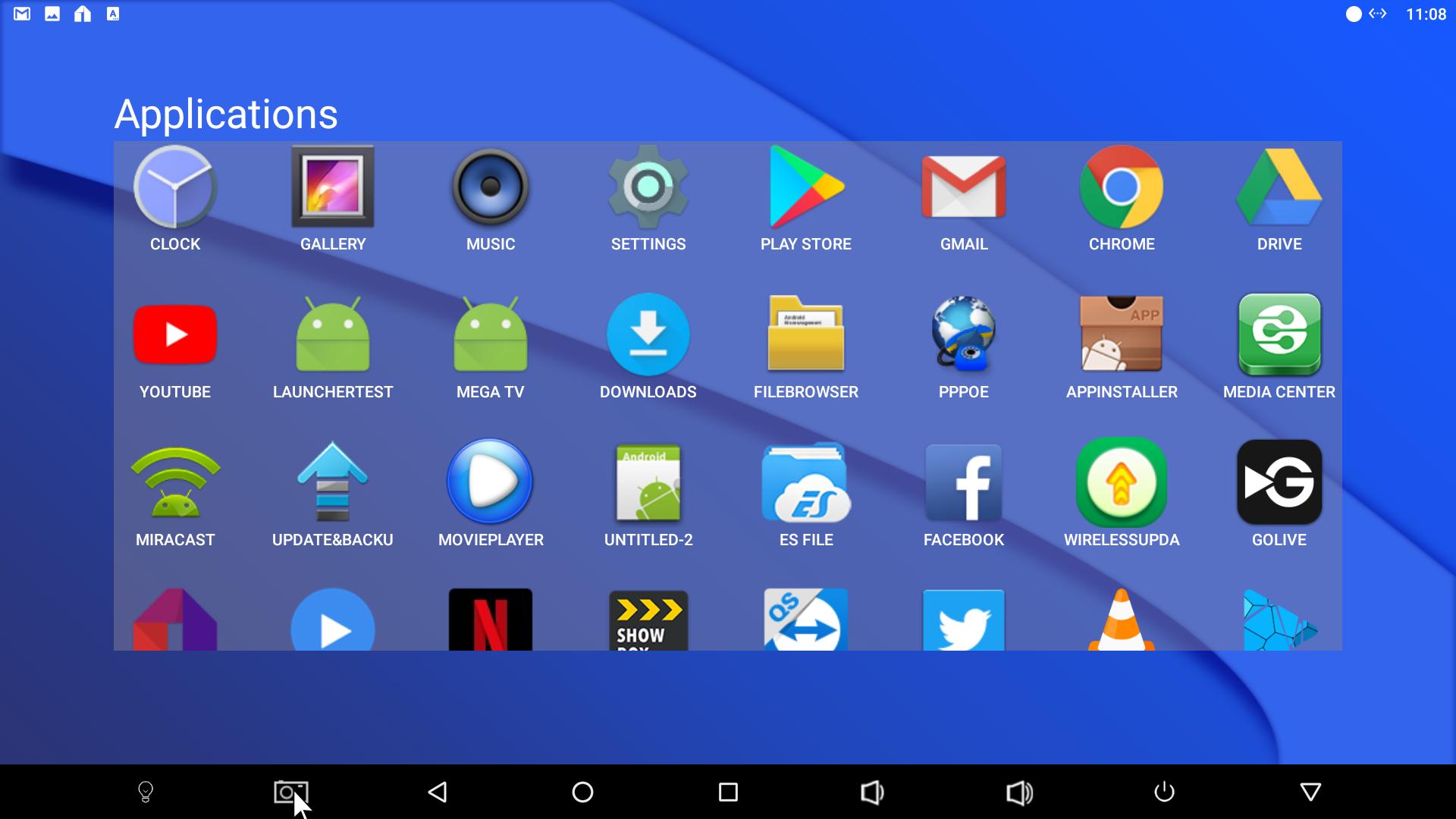Toggle volume down button
The image size is (1456, 819).
tap(873, 790)
